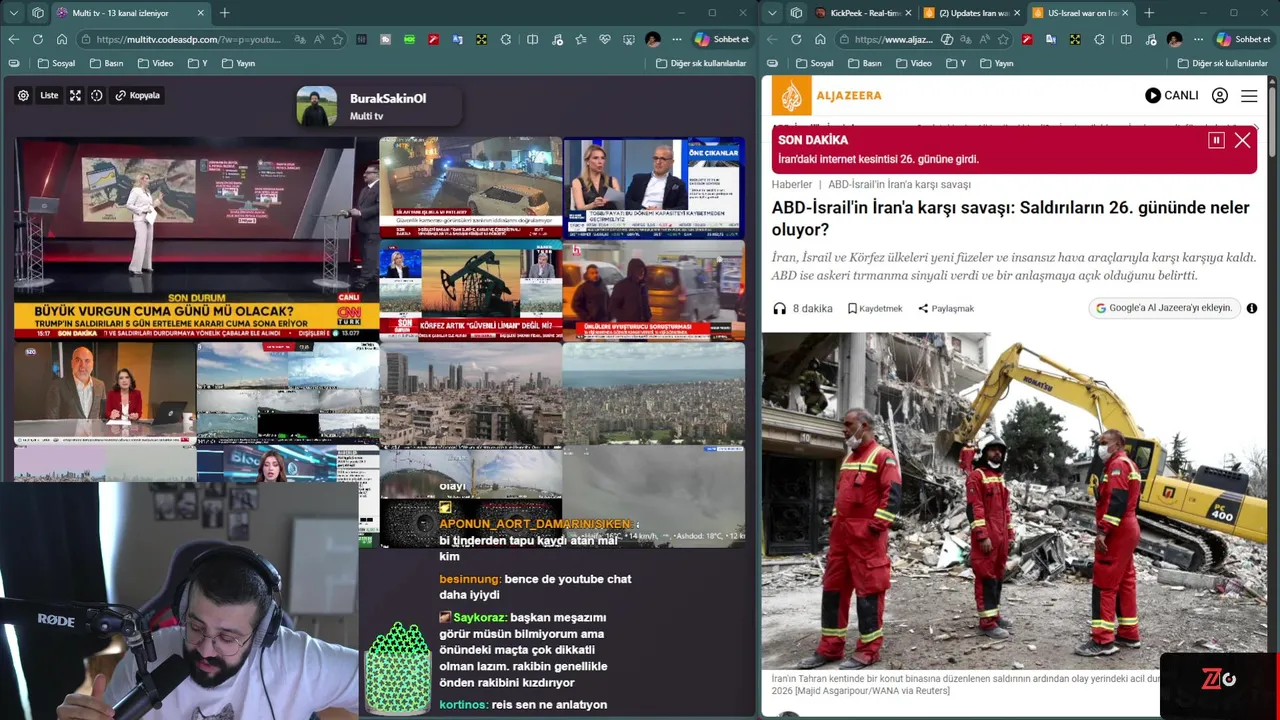Open browser essentials heart icon in left window
Viewport: 1280px width, 720px height.
point(605,39)
